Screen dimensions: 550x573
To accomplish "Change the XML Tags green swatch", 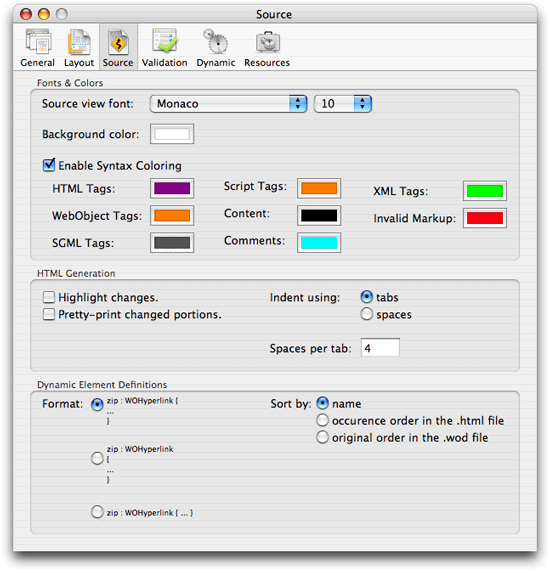I will (485, 191).
